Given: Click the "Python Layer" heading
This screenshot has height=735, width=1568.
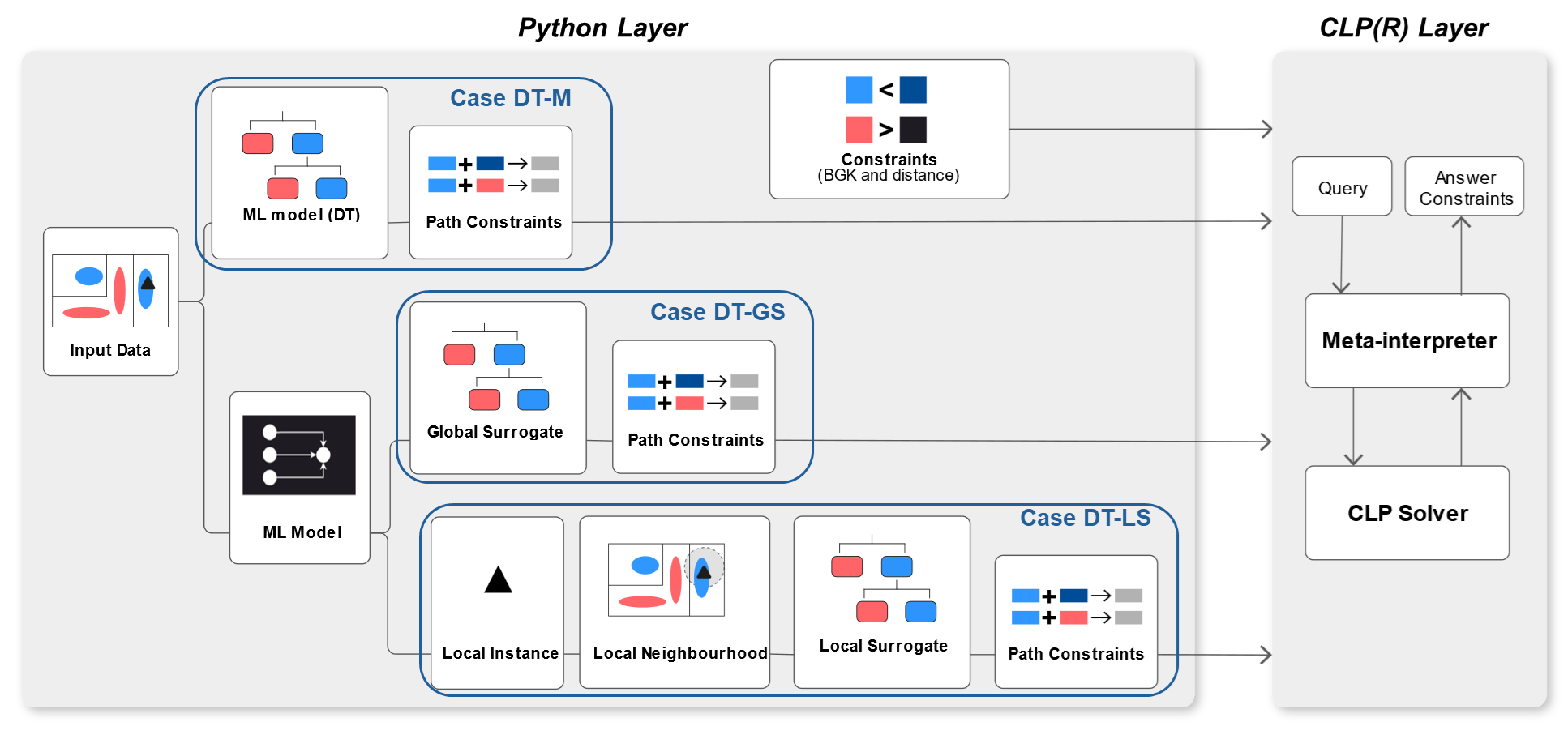Looking at the screenshot, I should point(602,28).
